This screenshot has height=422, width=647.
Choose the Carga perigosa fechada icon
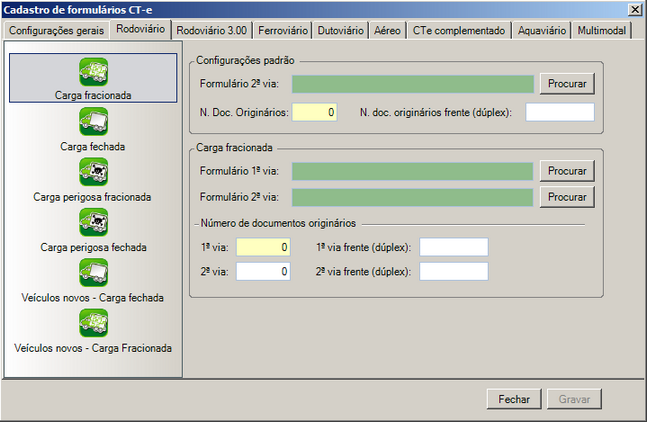point(93,222)
